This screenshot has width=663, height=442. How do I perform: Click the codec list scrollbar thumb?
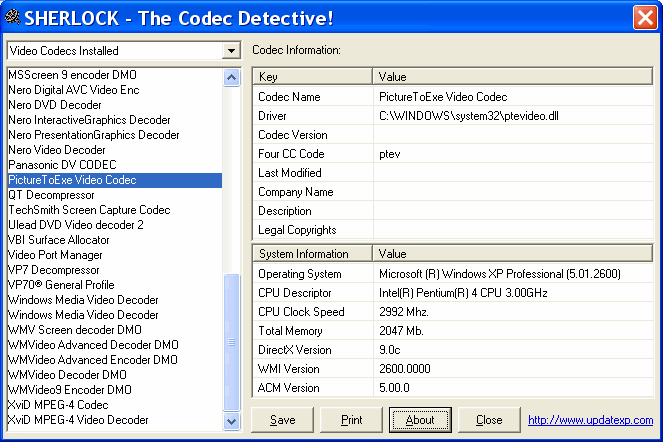click(x=232, y=340)
